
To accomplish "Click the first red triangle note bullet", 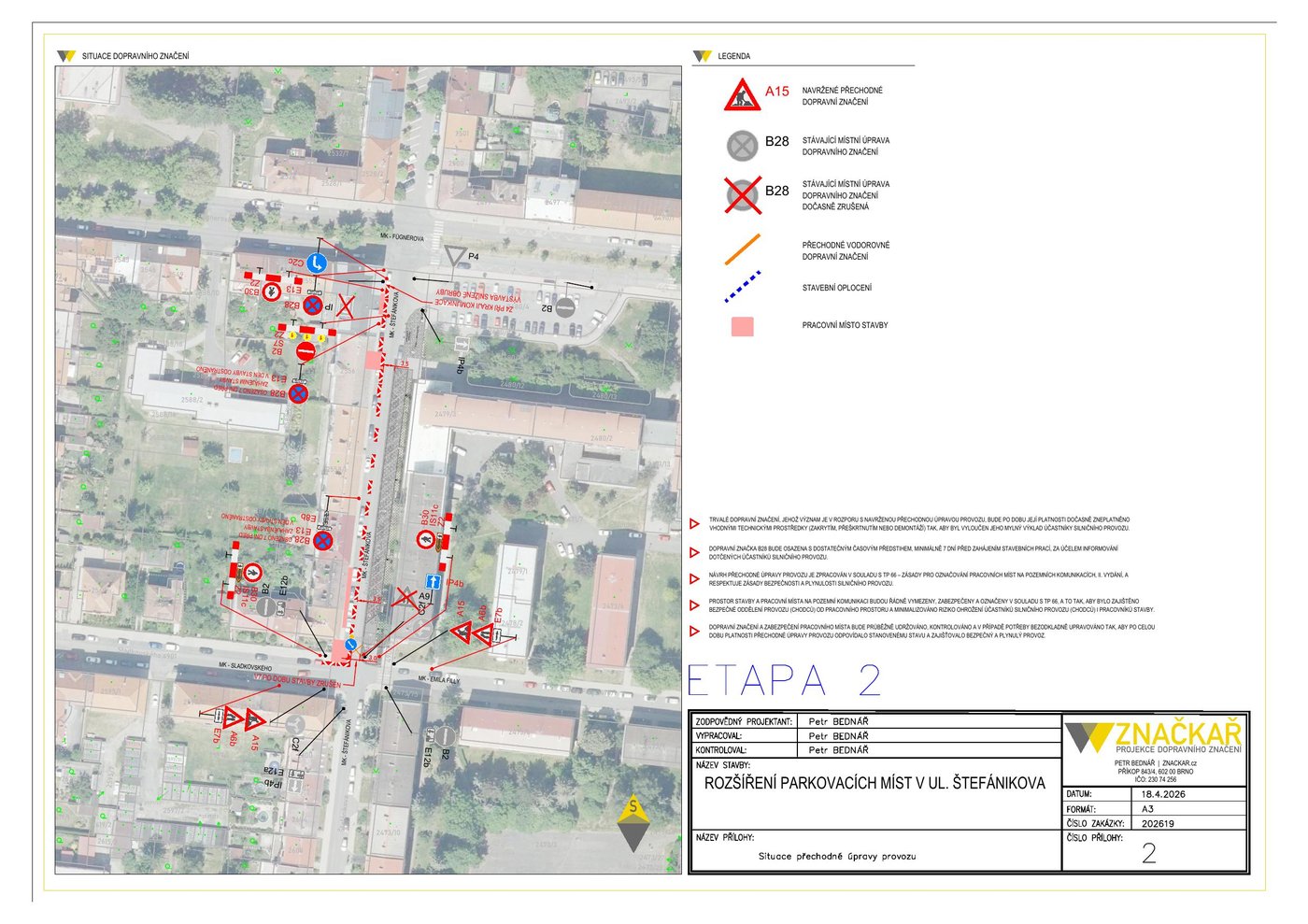I will point(694,524).
